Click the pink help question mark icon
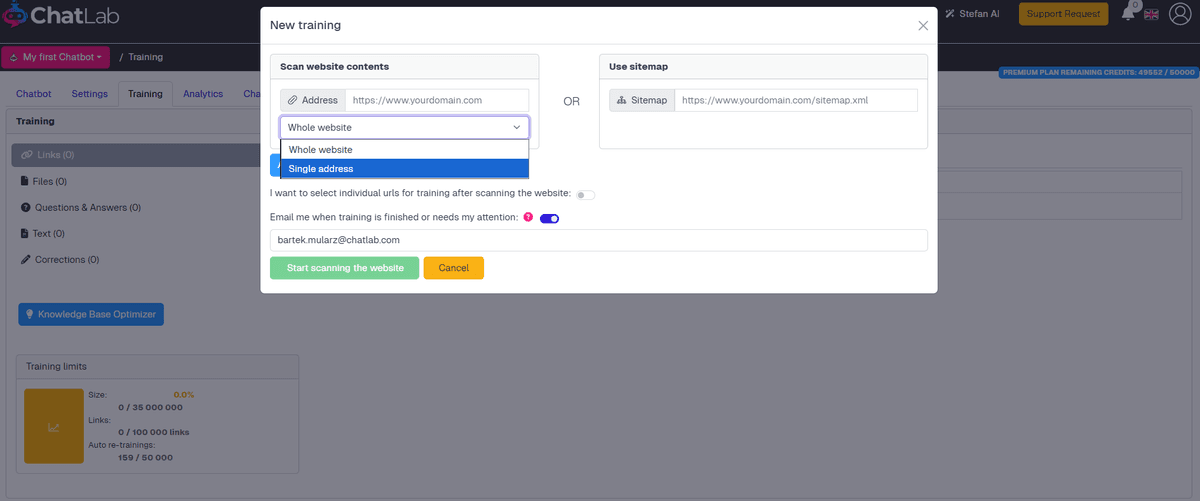Image resolution: width=1200 pixels, height=501 pixels. pos(528,217)
